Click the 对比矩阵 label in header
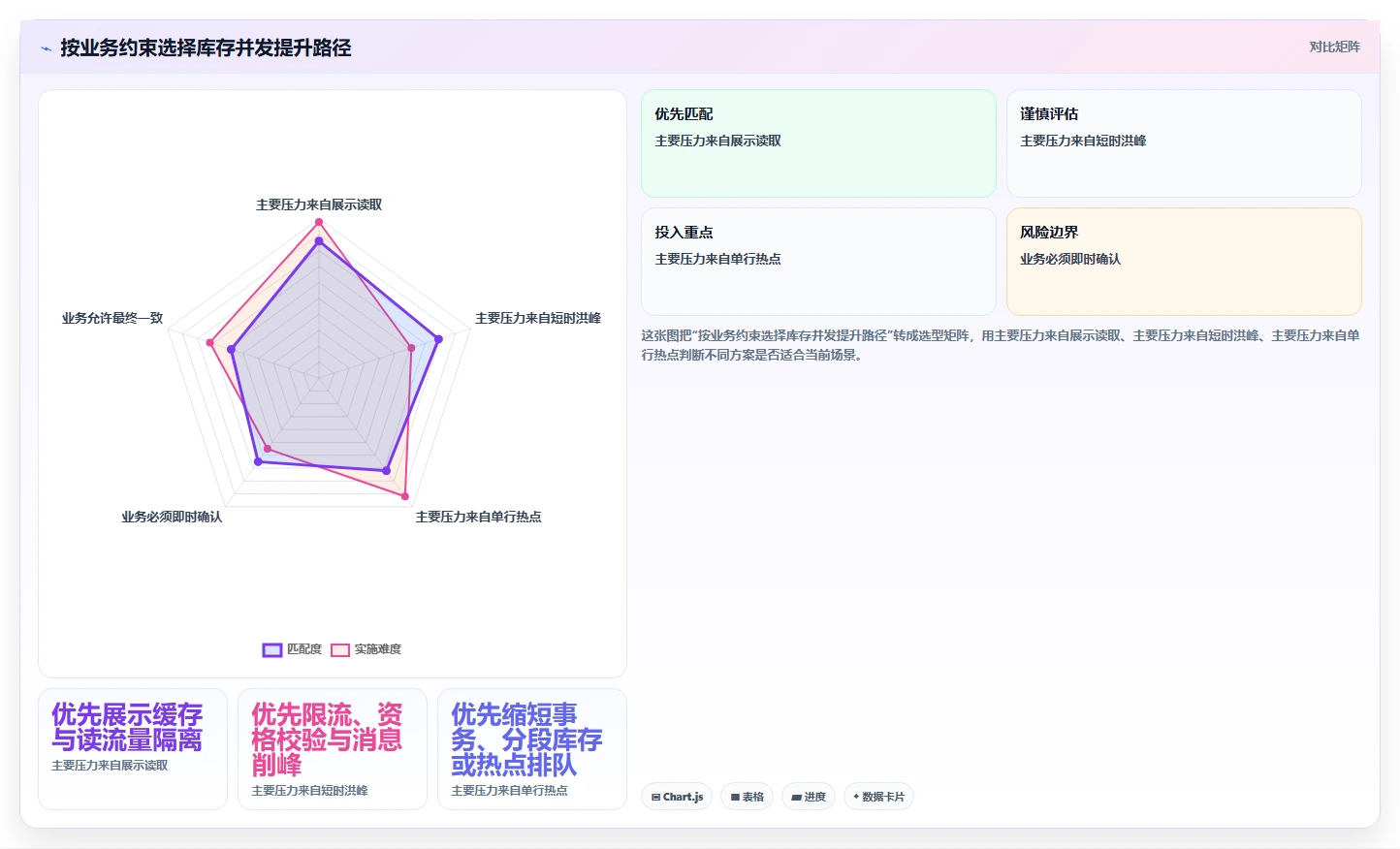This screenshot has width=1400, height=849. 1334,47
